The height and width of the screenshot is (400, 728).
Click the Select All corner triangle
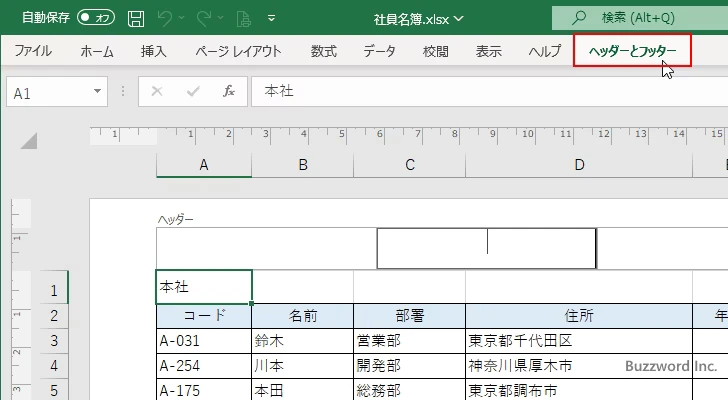29,141
